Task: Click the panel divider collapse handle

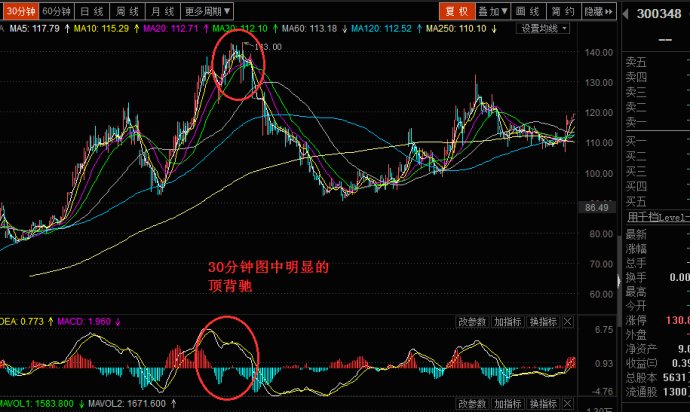Action: coord(619,280)
